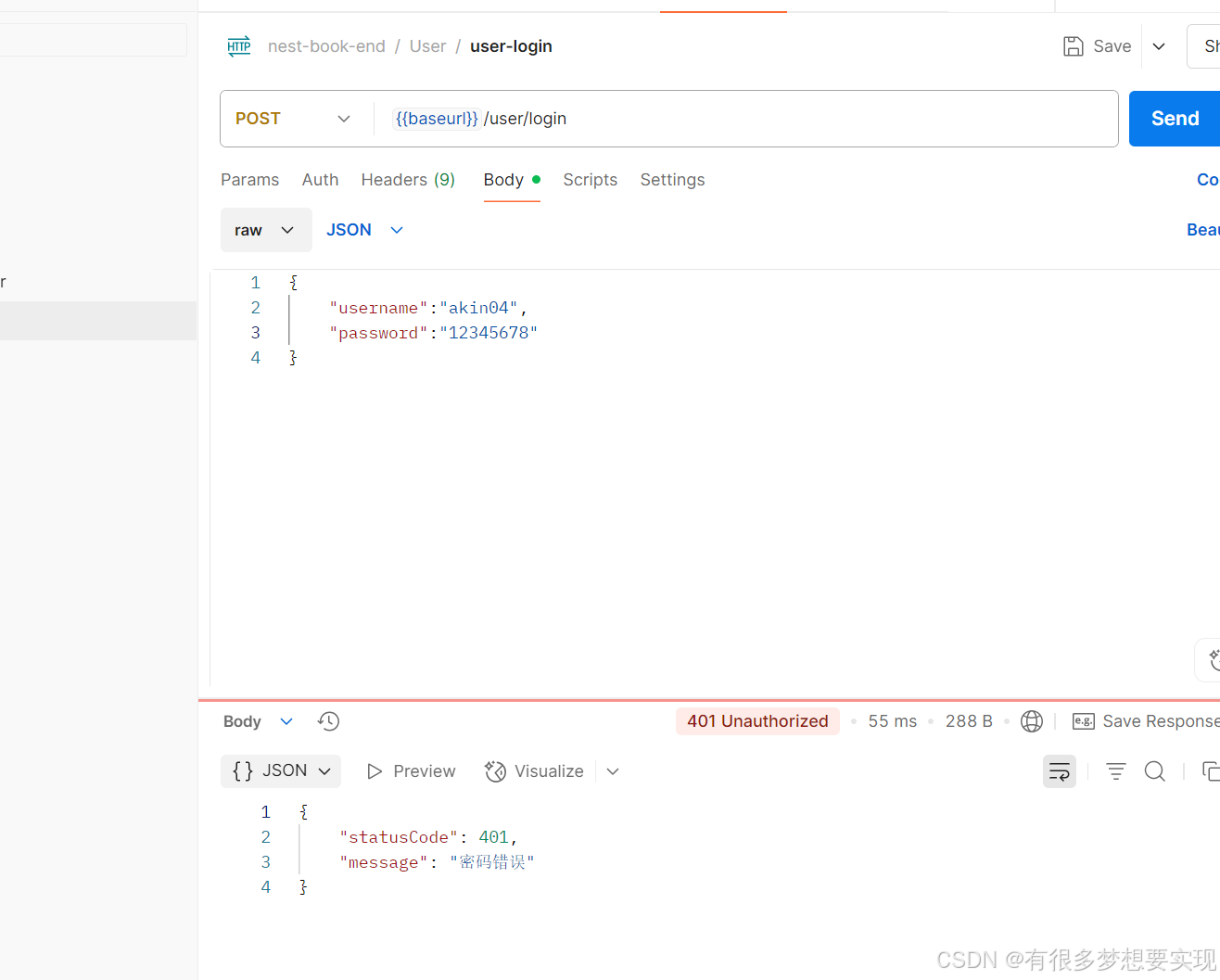Click the Save Response example icon
This screenshot has height=980, width=1220.
pyautogui.click(x=1083, y=721)
